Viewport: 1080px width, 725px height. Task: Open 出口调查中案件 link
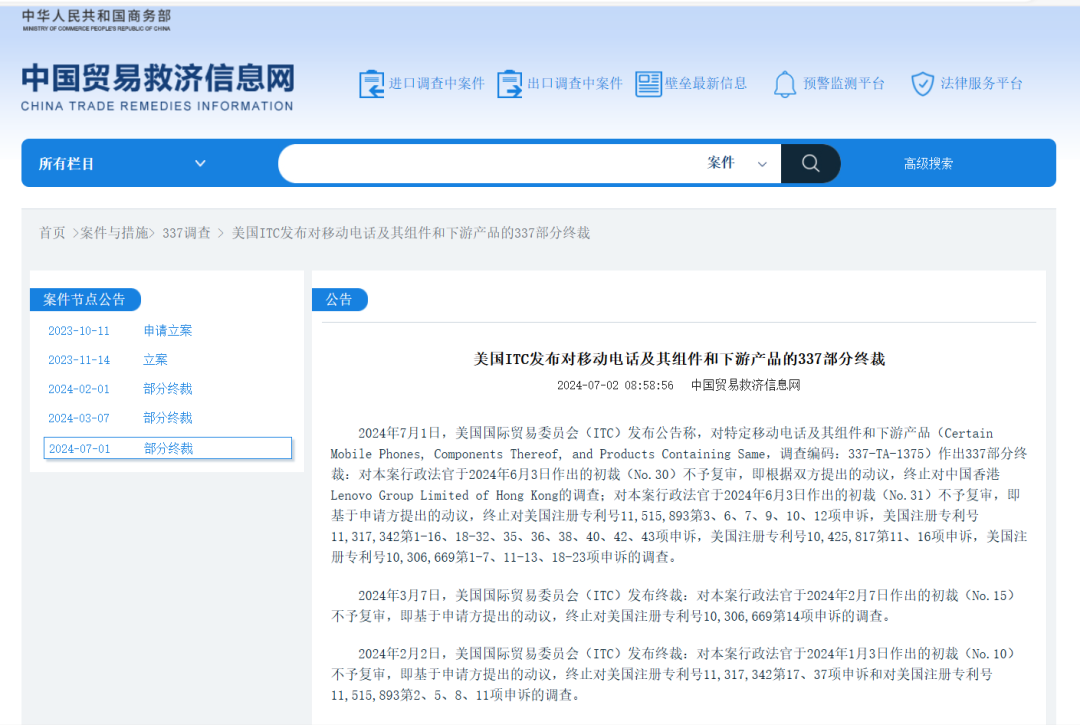575,83
